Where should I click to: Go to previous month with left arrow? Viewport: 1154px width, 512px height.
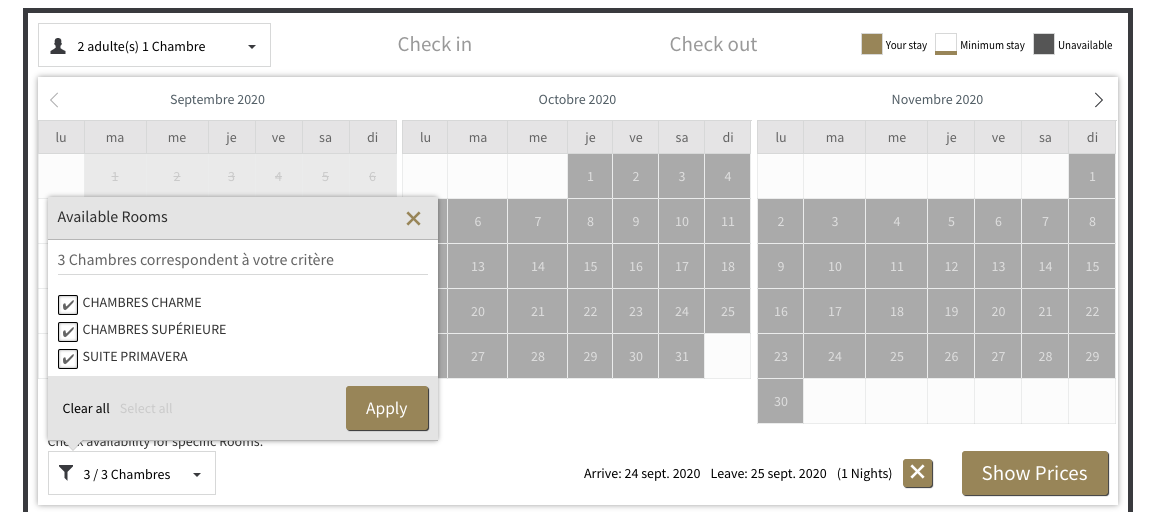point(55,100)
